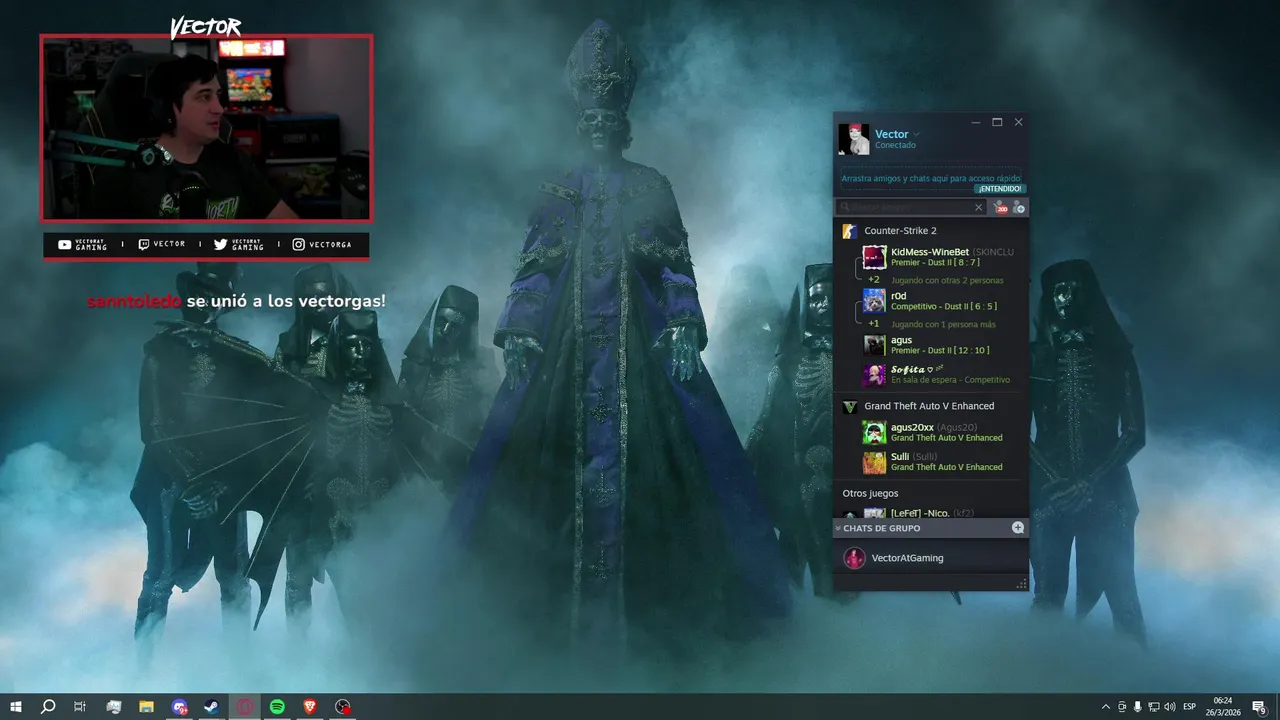This screenshot has height=720, width=1280.
Task: Select the Grand Theft Auto V Enhanced header
Action: pos(931,406)
